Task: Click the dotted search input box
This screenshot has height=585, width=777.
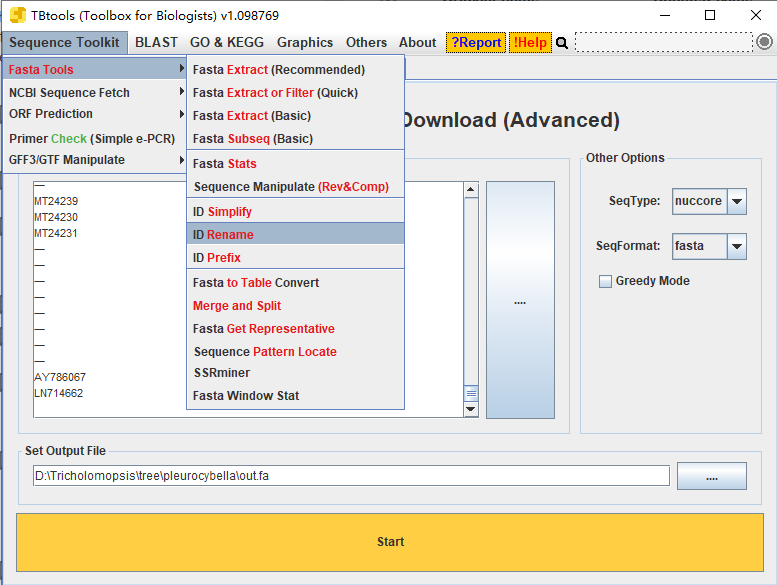Action: pyautogui.click(x=664, y=42)
